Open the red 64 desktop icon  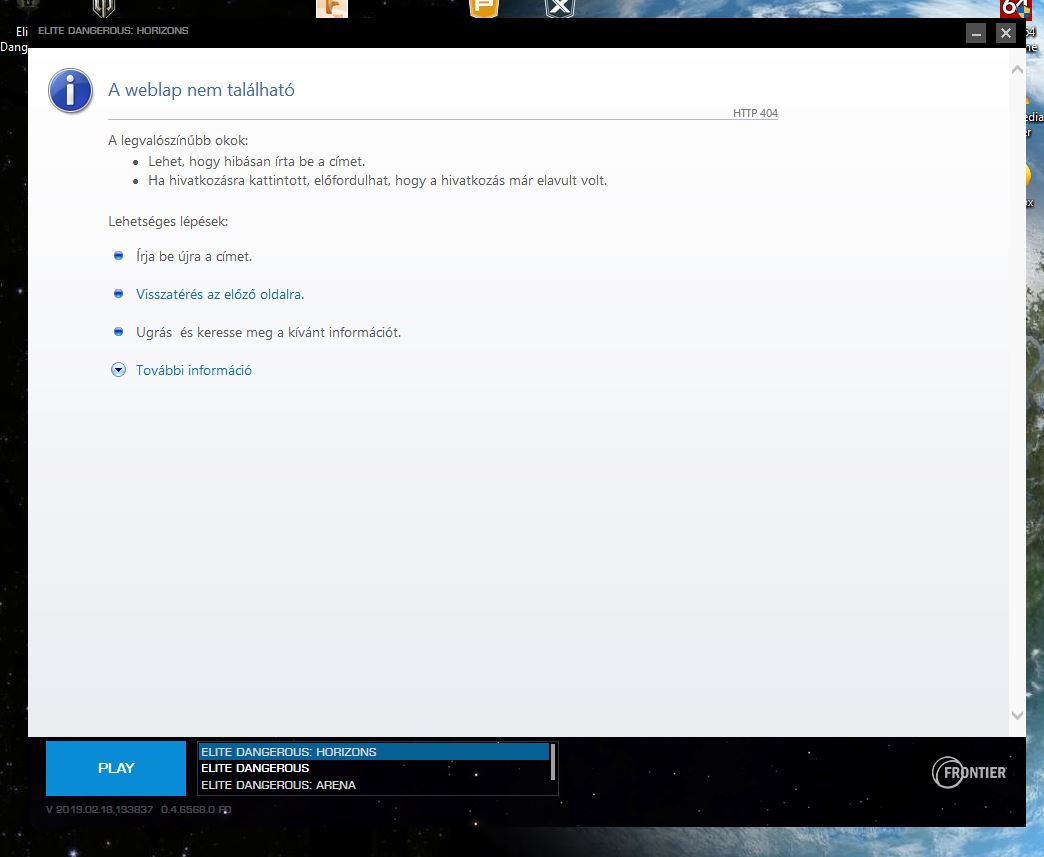point(1015,9)
